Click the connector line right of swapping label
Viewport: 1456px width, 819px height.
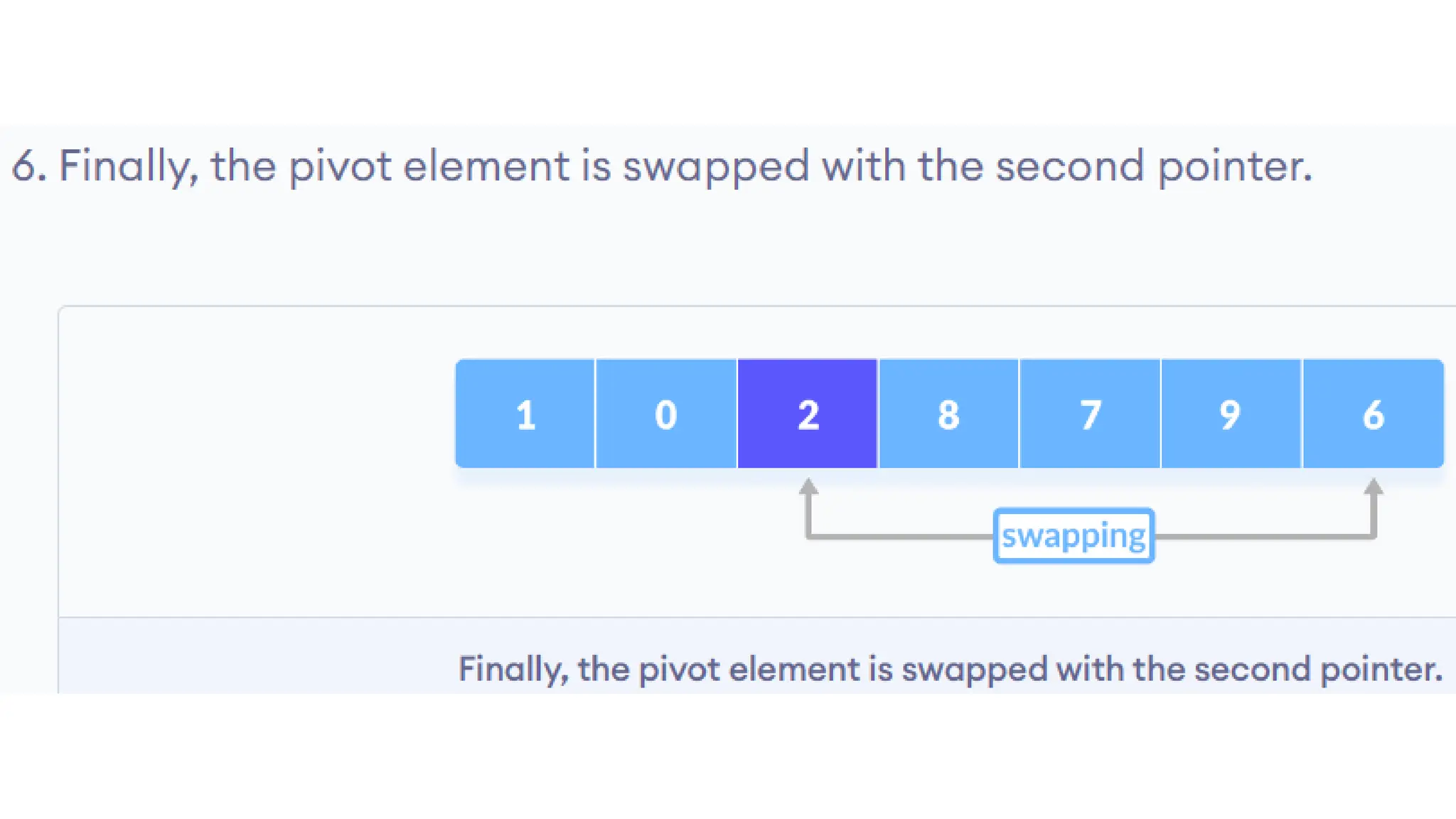1265,536
